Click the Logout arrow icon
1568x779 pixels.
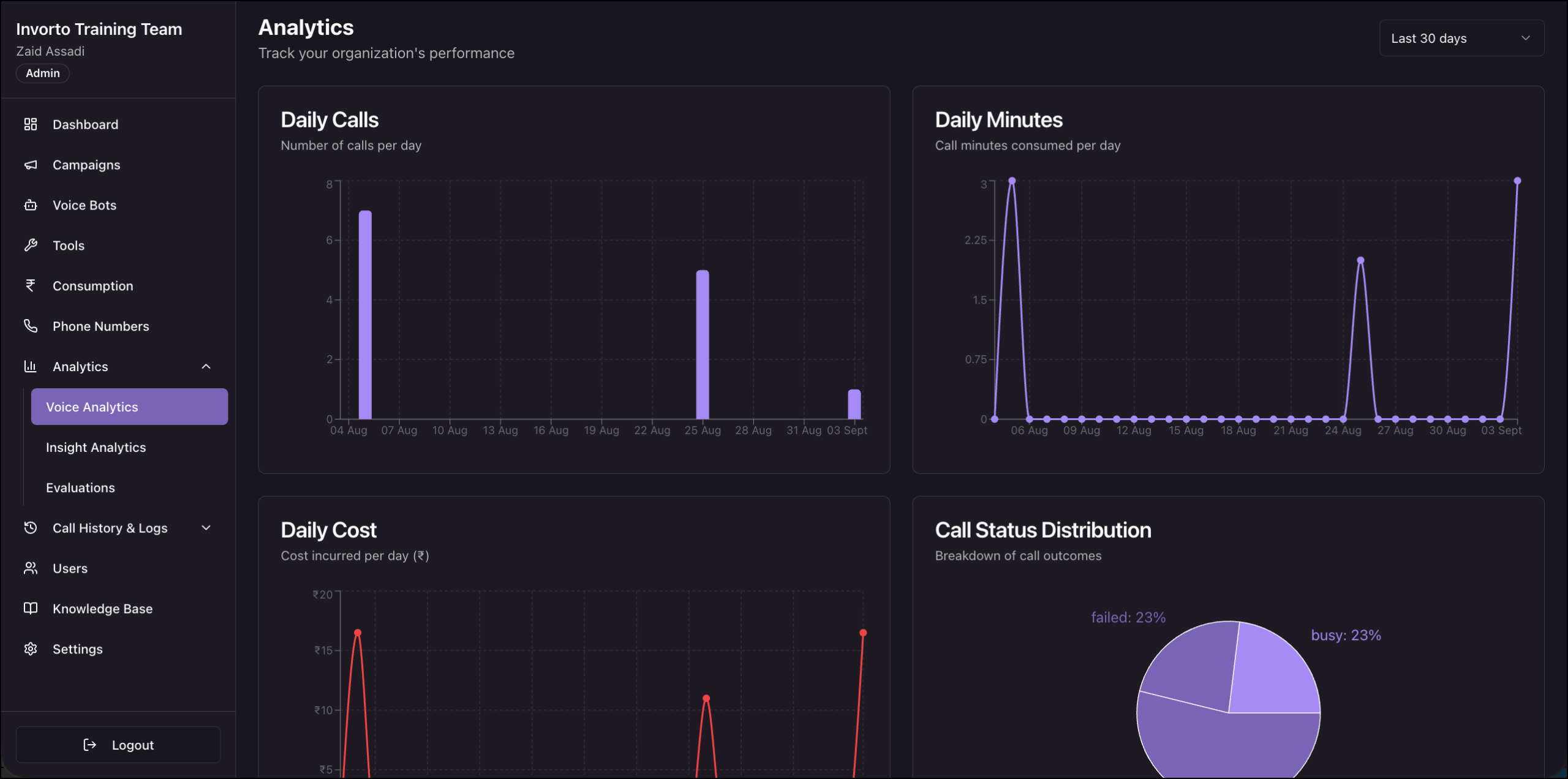pyautogui.click(x=90, y=745)
